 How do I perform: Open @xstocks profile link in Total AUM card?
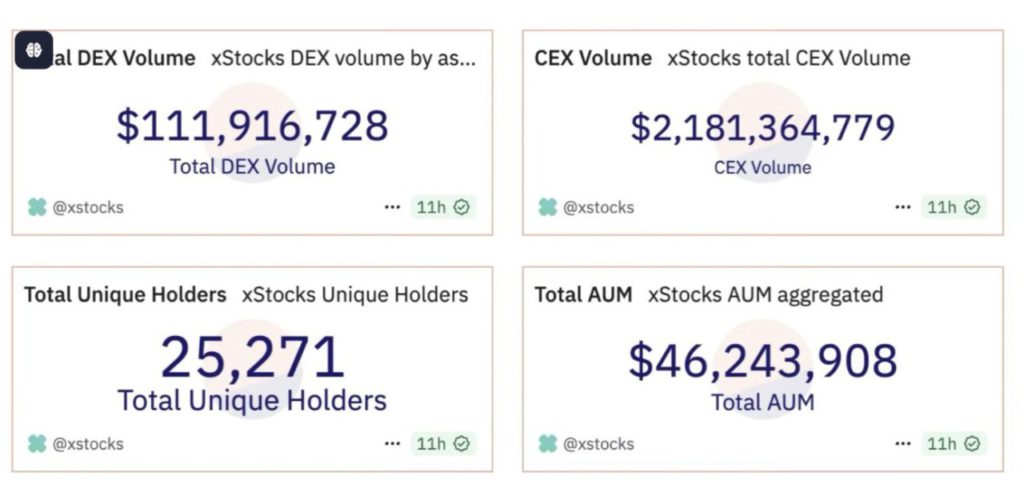[599, 443]
